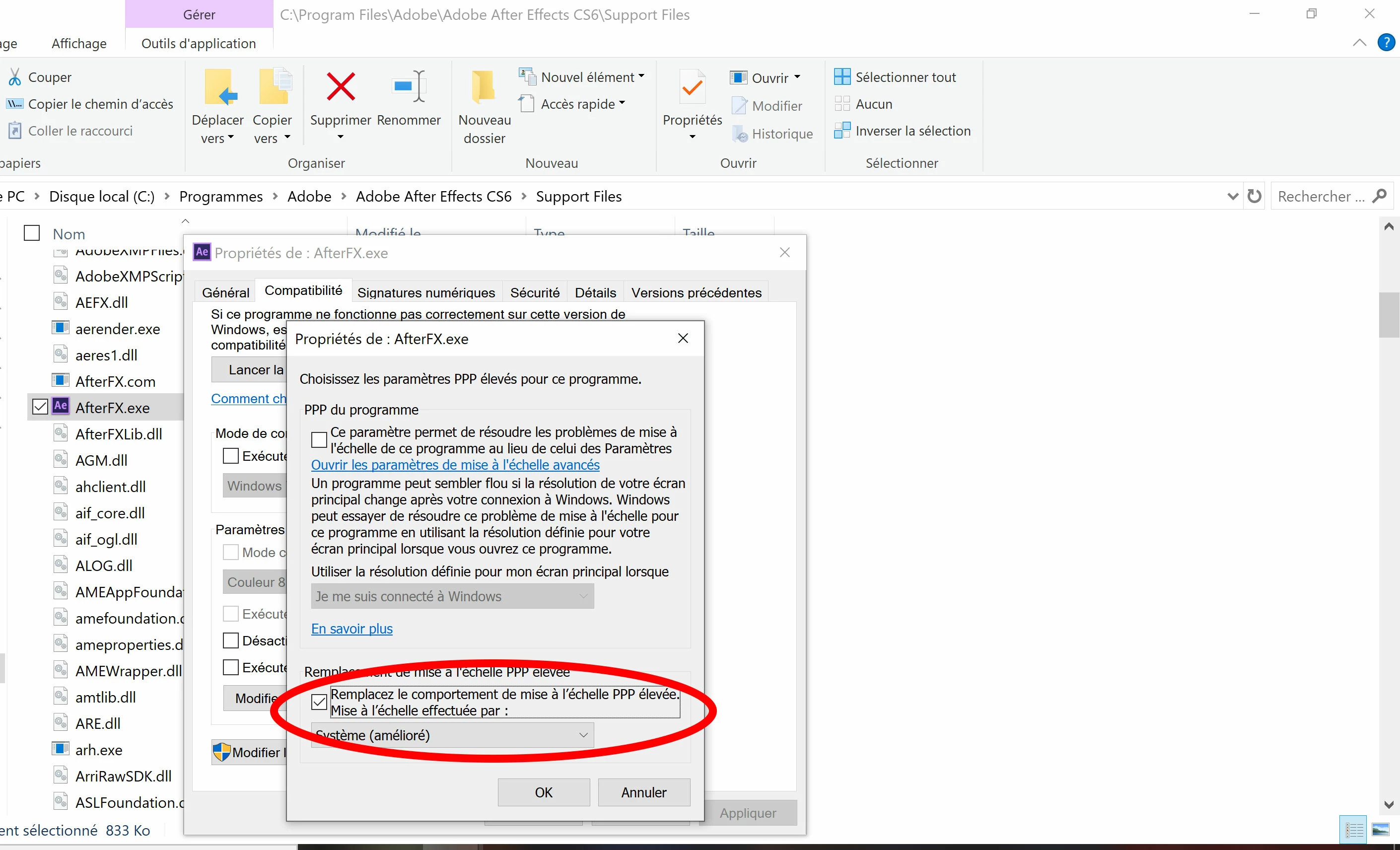1400x850 pixels.
Task: Open the Affichage ribbon tab
Action: 79,44
